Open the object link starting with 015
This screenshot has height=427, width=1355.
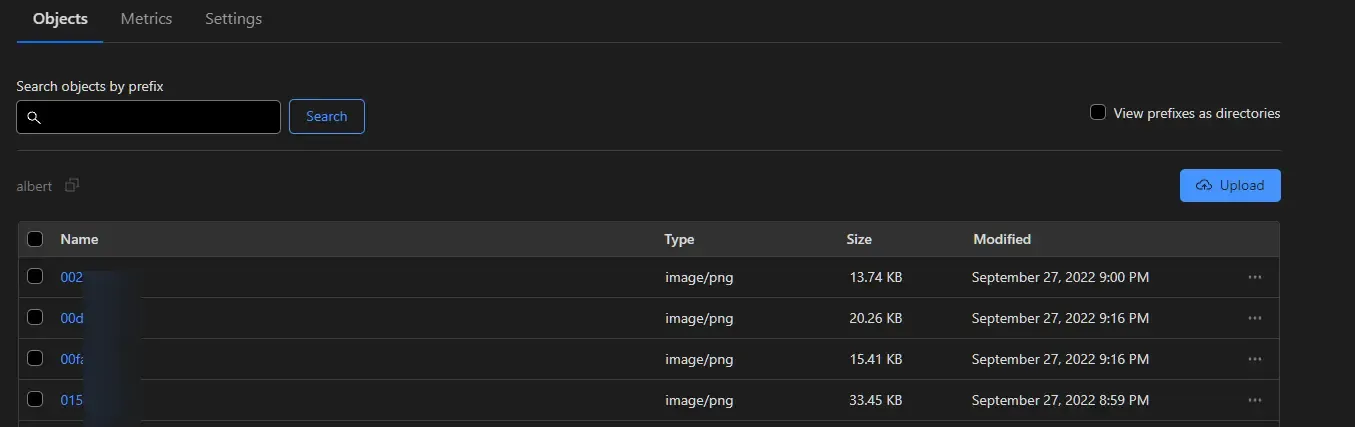[71, 400]
